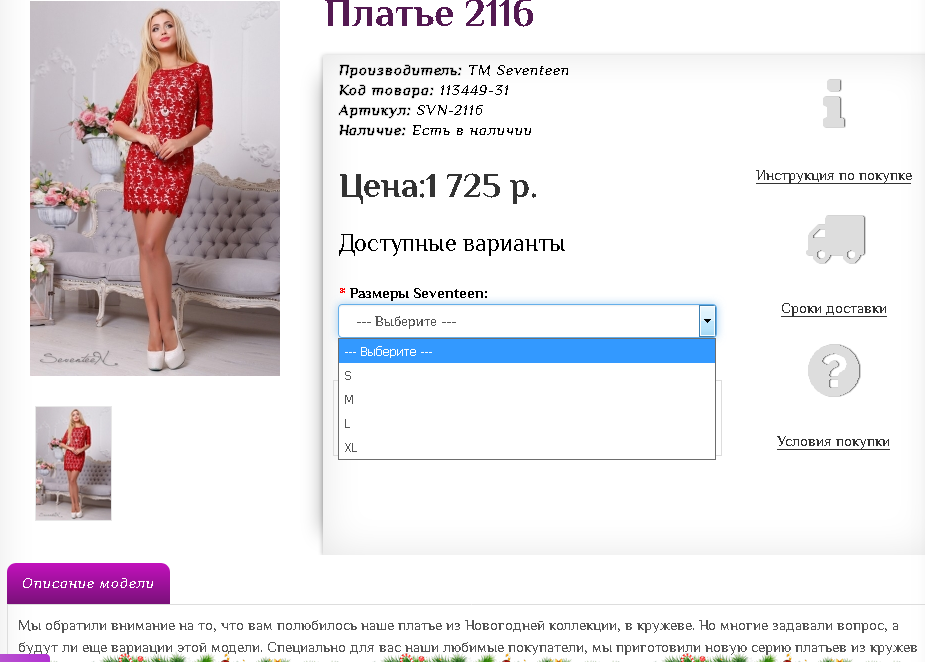The width and height of the screenshot is (925, 662).
Task: Open the "Условия покупки" link
Action: click(833, 441)
